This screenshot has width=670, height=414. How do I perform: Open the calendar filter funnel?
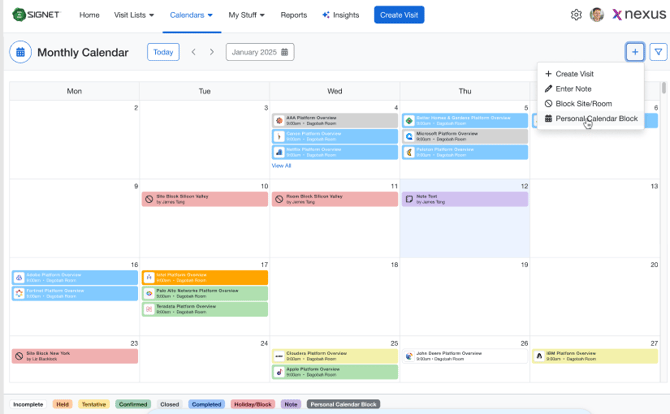658,52
